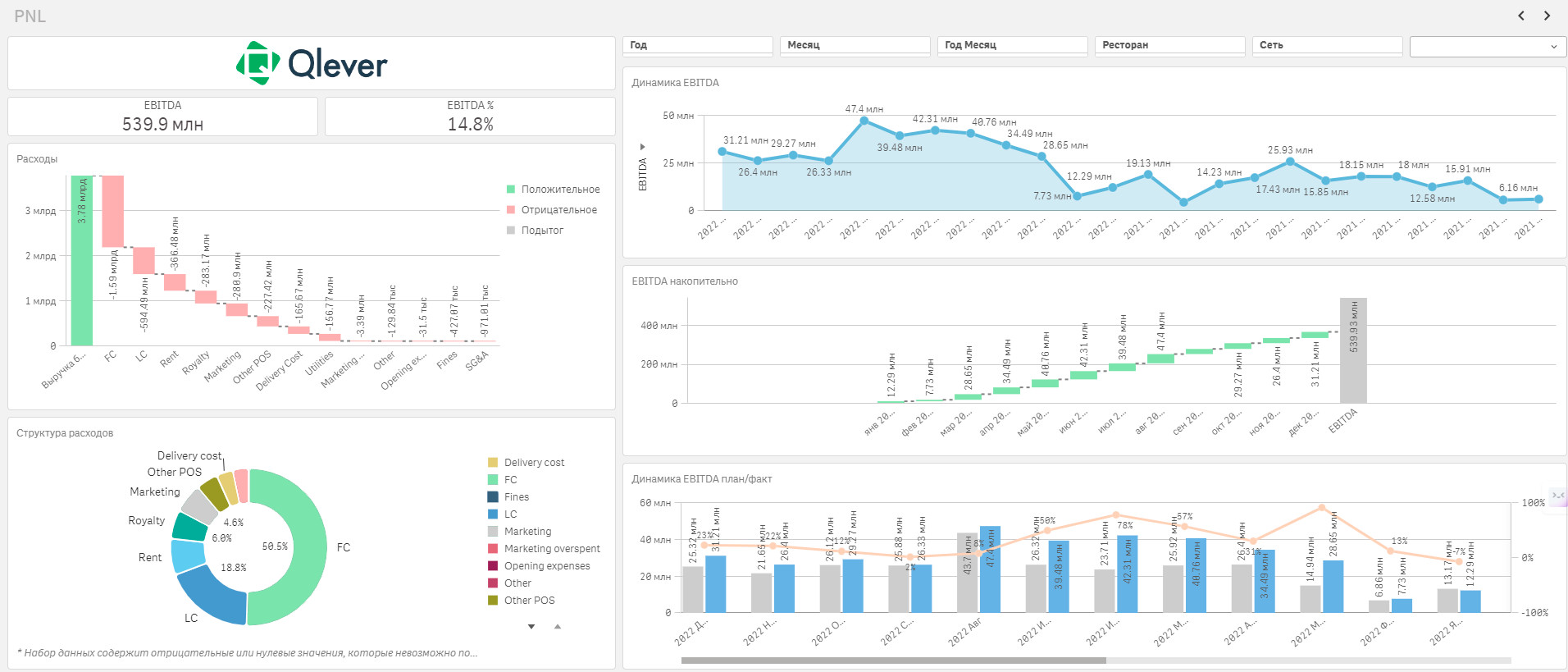Screen dimensions: 1568x672
Task: Click the small play triangle beside EBITDA axis
Action: point(642,147)
